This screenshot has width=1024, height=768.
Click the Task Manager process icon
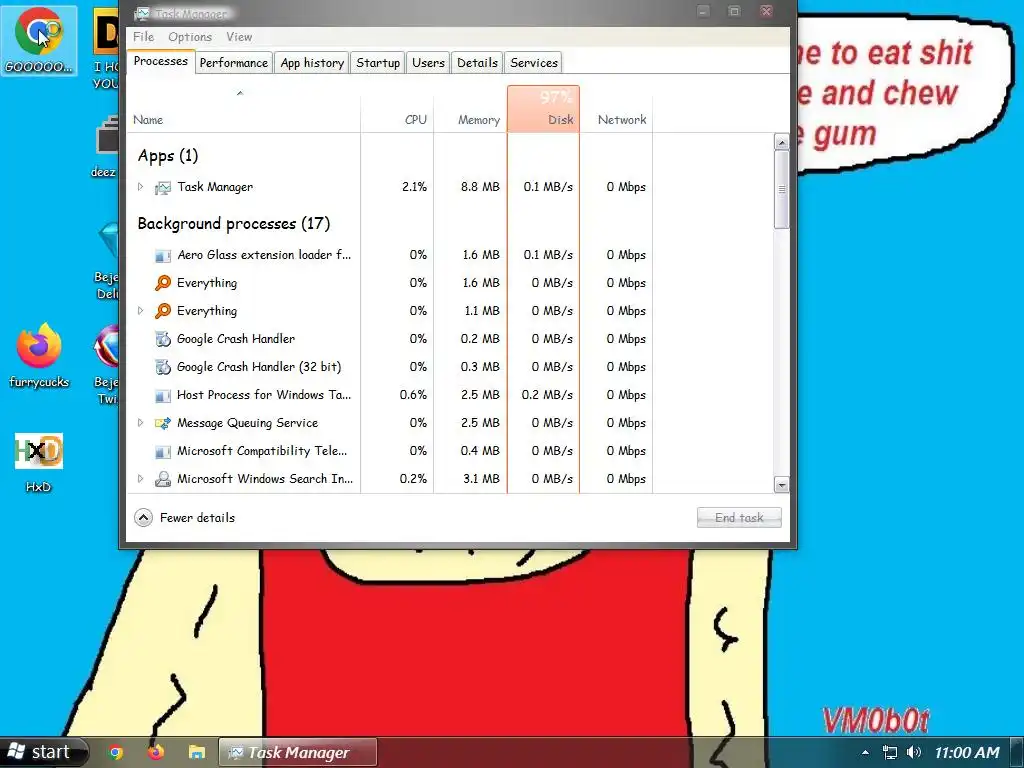pos(163,187)
